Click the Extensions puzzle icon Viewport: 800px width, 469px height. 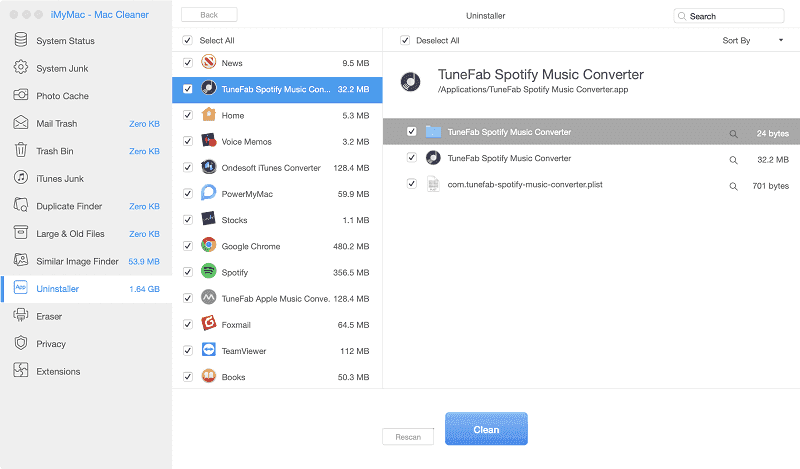tap(20, 371)
